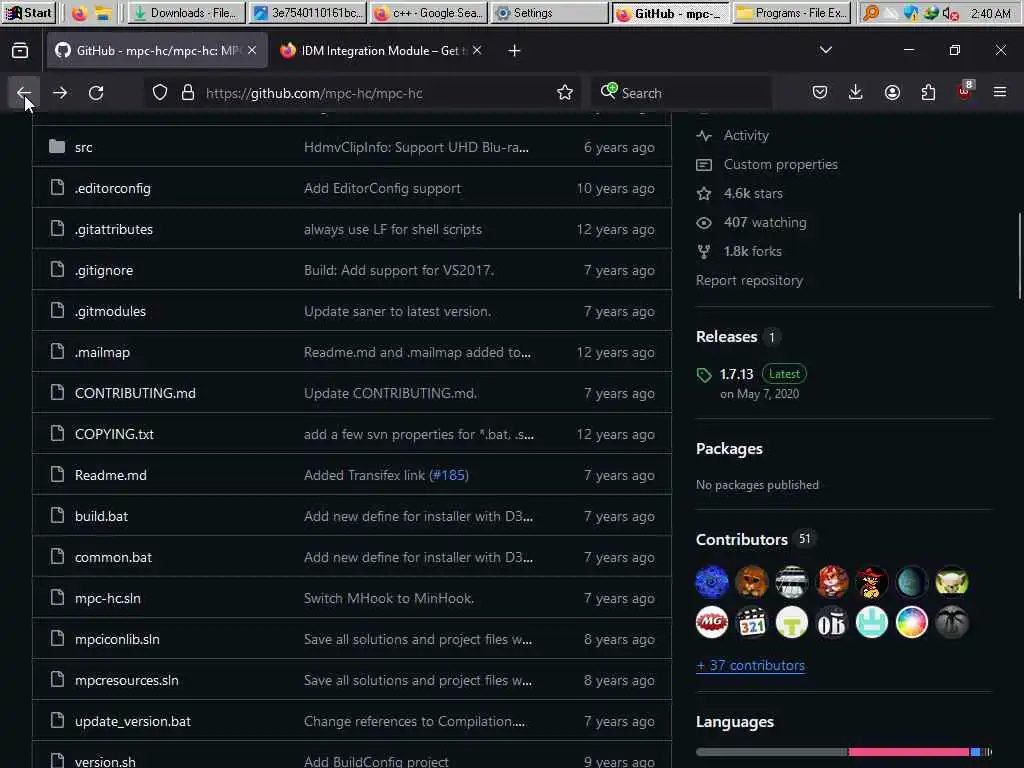Open CONTRIBUTING.md
The height and width of the screenshot is (768, 1024).
coord(135,393)
